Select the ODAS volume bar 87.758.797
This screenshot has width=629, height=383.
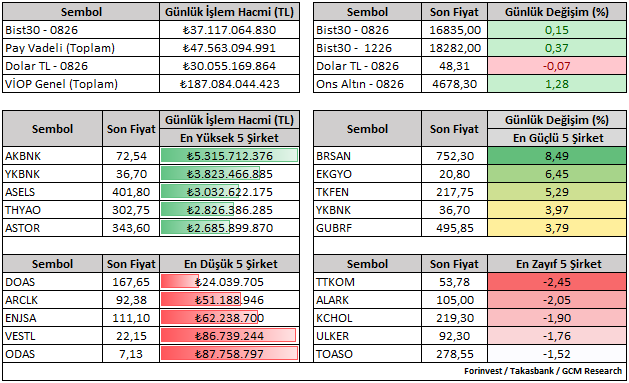(x=229, y=354)
